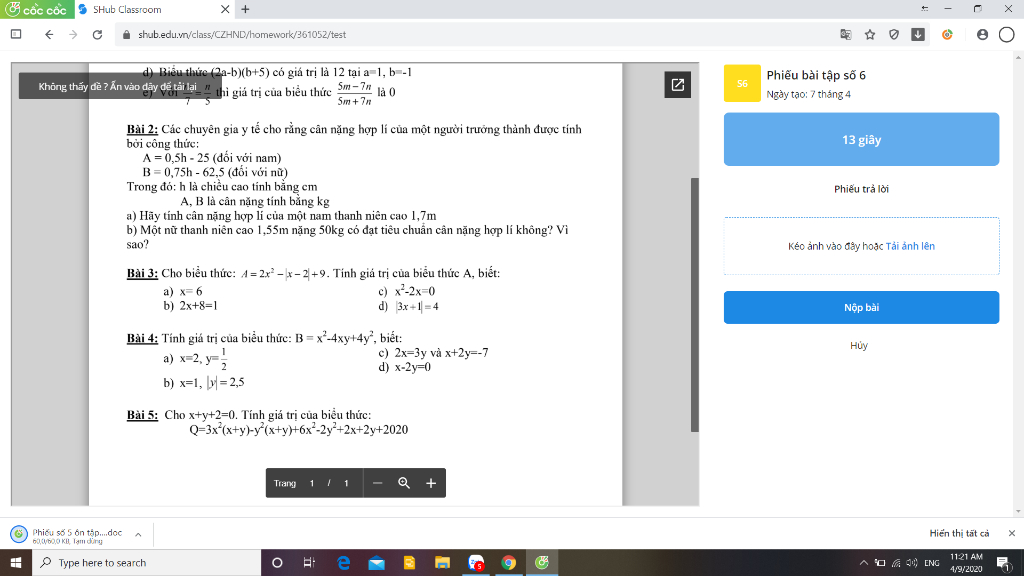The height and width of the screenshot is (576, 1024).
Task: Expand options for the downloaded doc file
Action: click(x=138, y=534)
